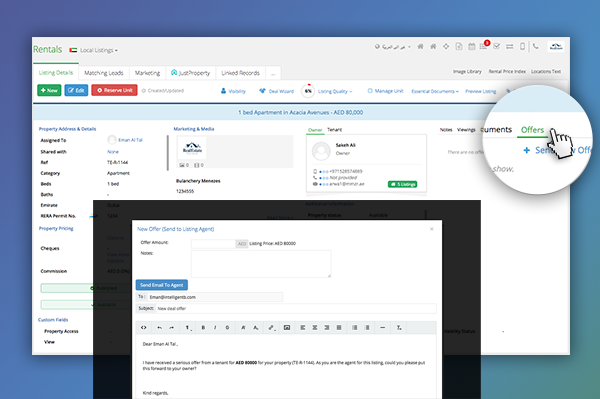Switch to JustProperty tab

(191, 73)
